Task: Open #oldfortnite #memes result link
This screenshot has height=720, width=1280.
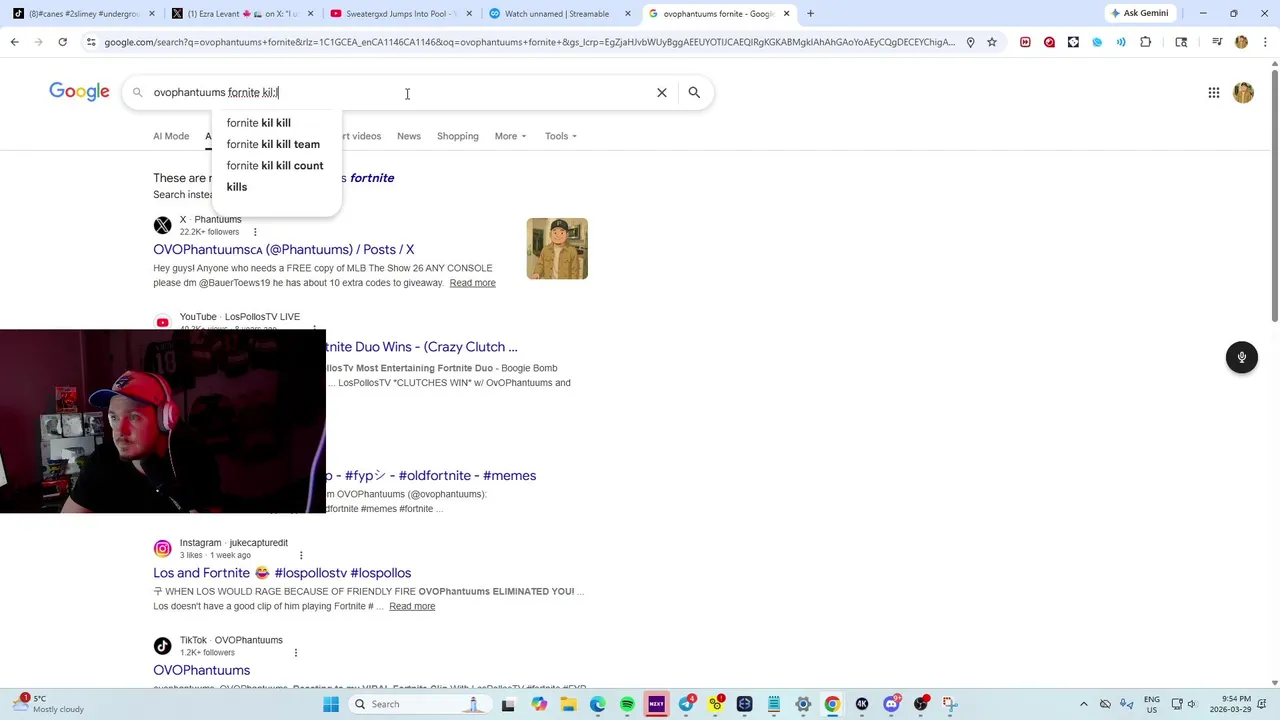Action: 431,475
